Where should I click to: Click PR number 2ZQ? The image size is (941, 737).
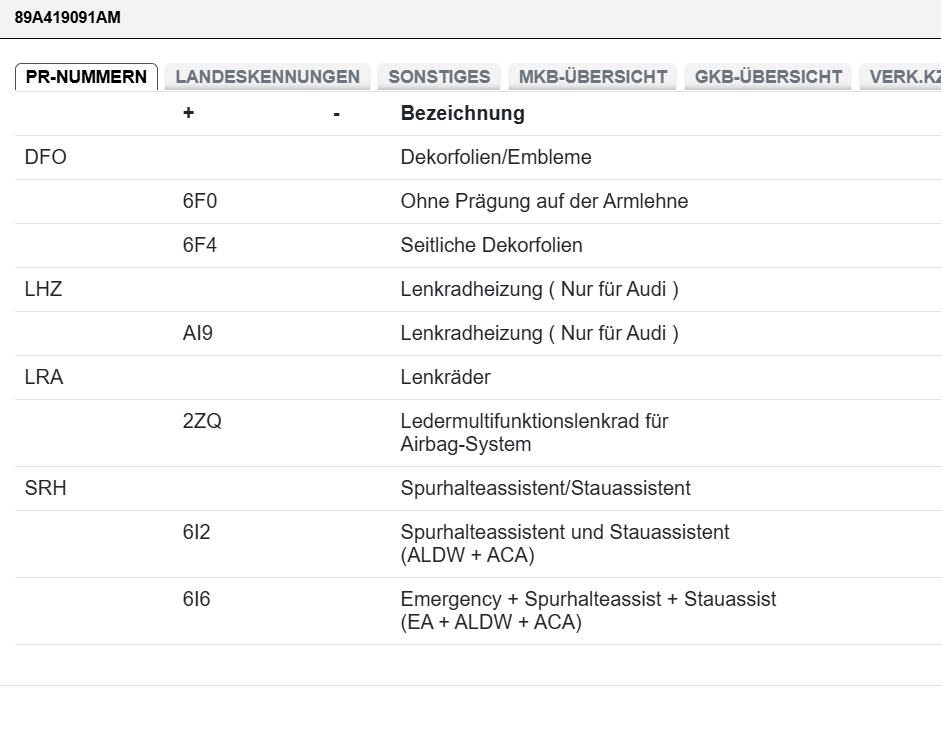coord(201,422)
